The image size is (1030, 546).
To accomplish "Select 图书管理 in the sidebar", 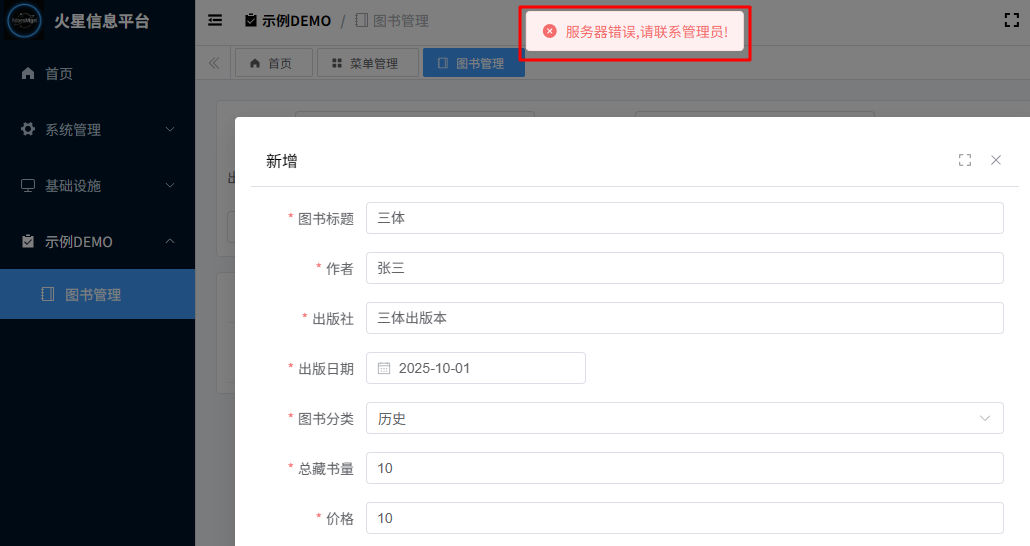I will pos(93,295).
